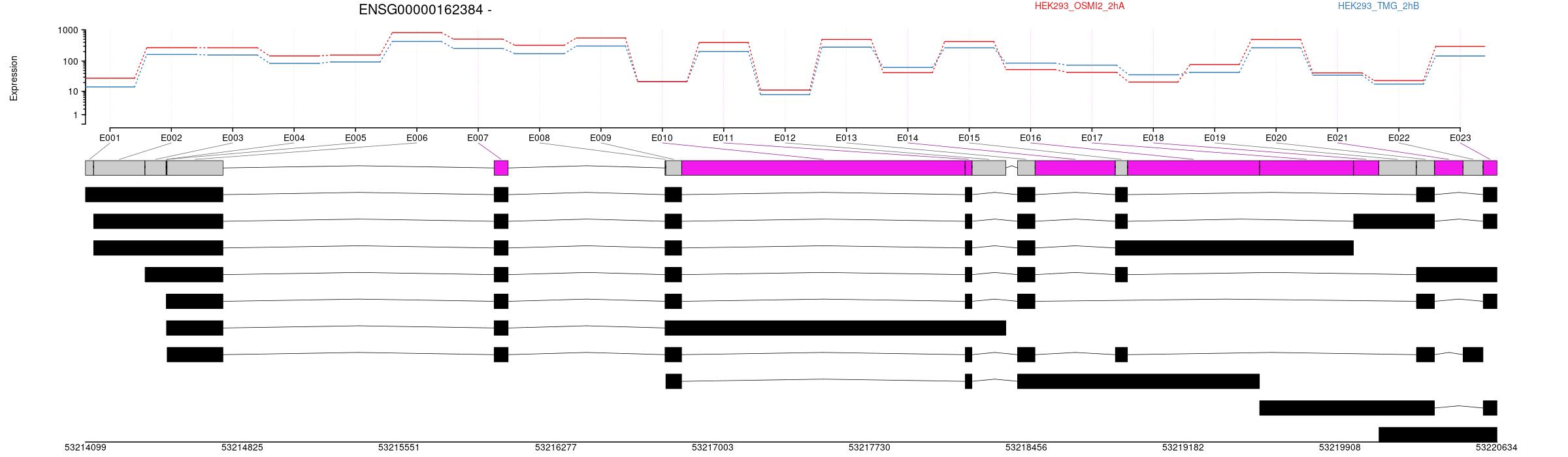Click genomic coordinate 53218456
The image size is (1568, 457).
click(1026, 447)
